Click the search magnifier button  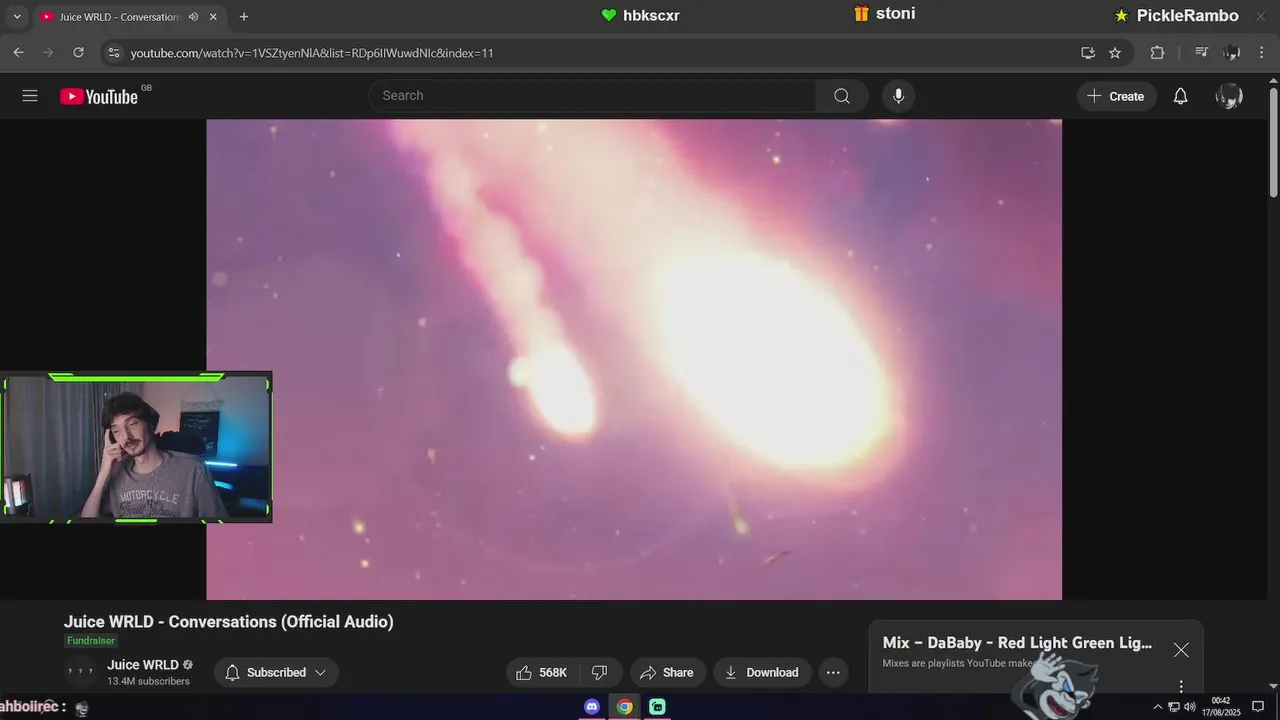842,96
